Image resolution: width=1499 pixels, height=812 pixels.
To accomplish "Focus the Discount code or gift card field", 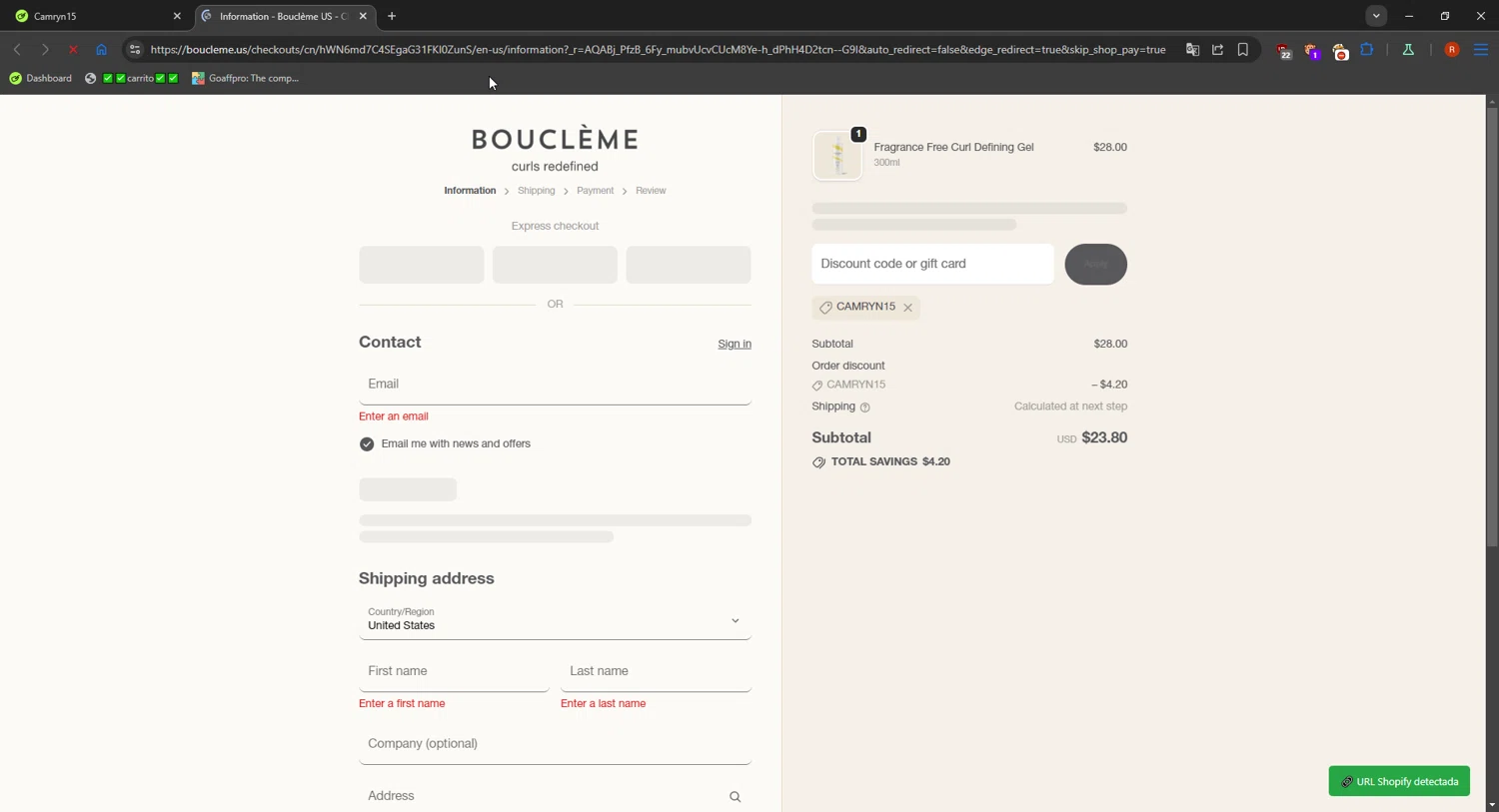I will [x=932, y=264].
